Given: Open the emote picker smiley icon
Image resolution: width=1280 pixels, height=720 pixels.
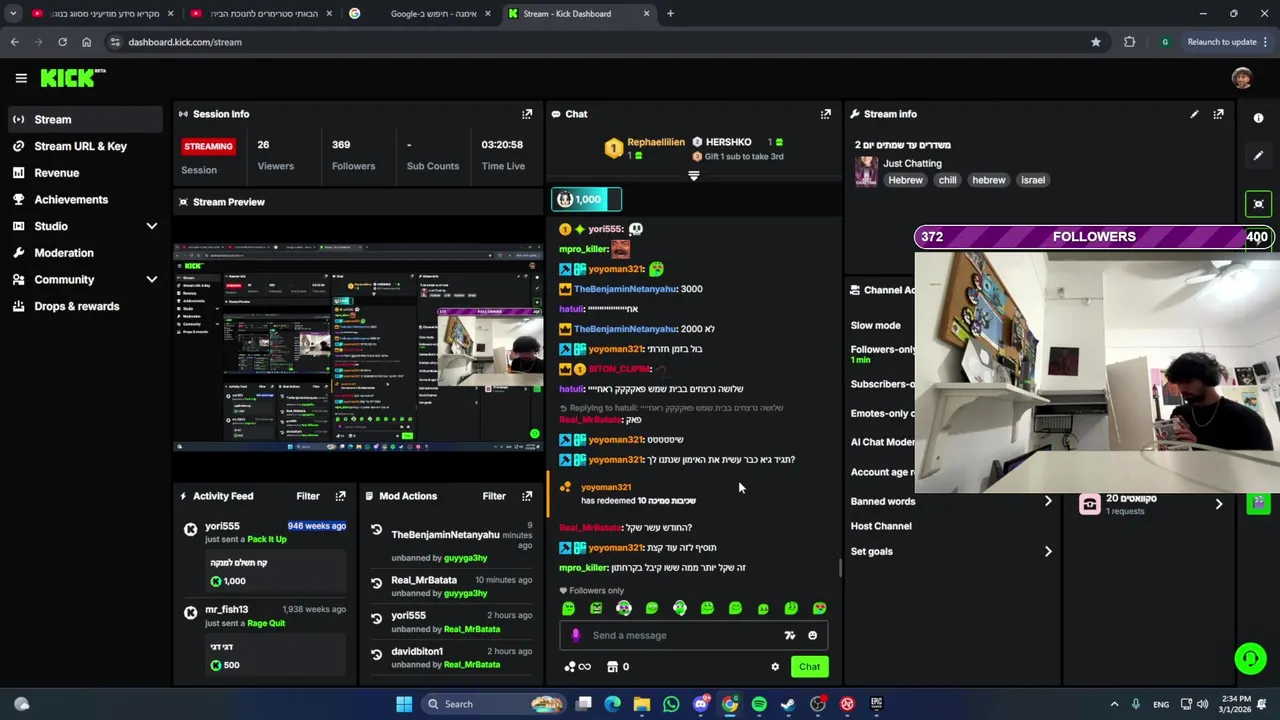Looking at the screenshot, I should [812, 635].
